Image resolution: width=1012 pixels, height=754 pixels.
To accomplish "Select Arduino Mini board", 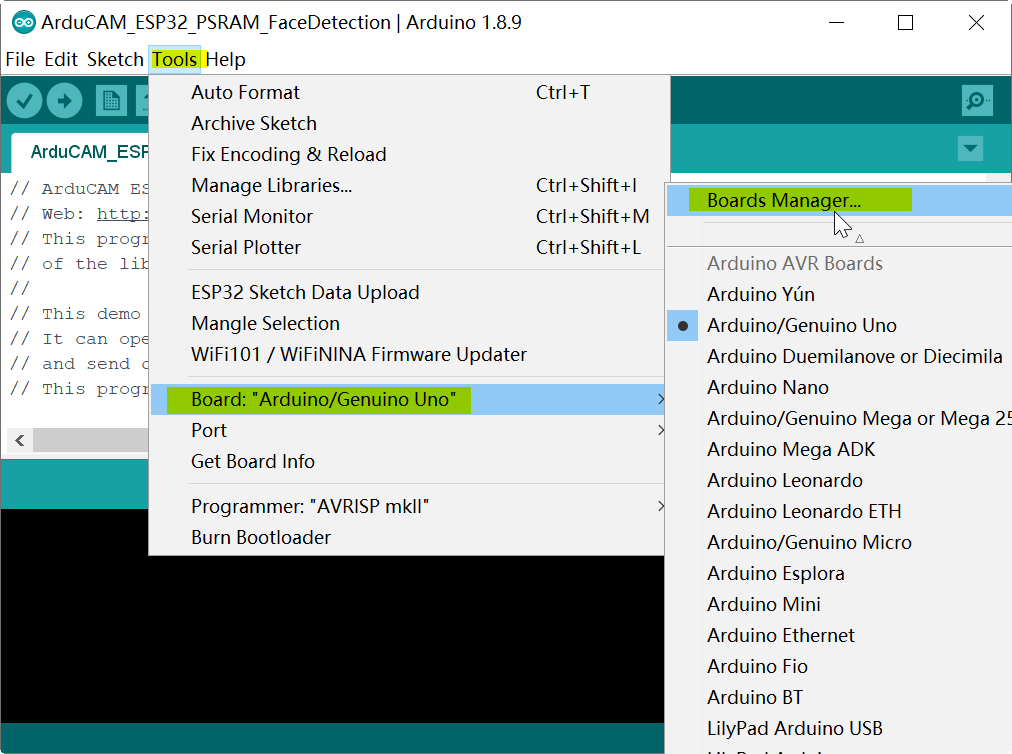I will click(839, 604).
